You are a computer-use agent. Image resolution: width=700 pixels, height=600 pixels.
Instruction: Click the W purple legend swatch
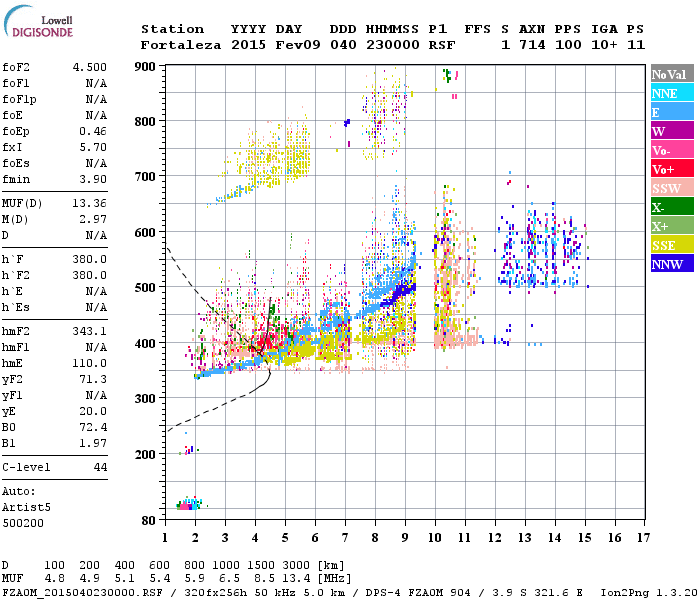672,130
